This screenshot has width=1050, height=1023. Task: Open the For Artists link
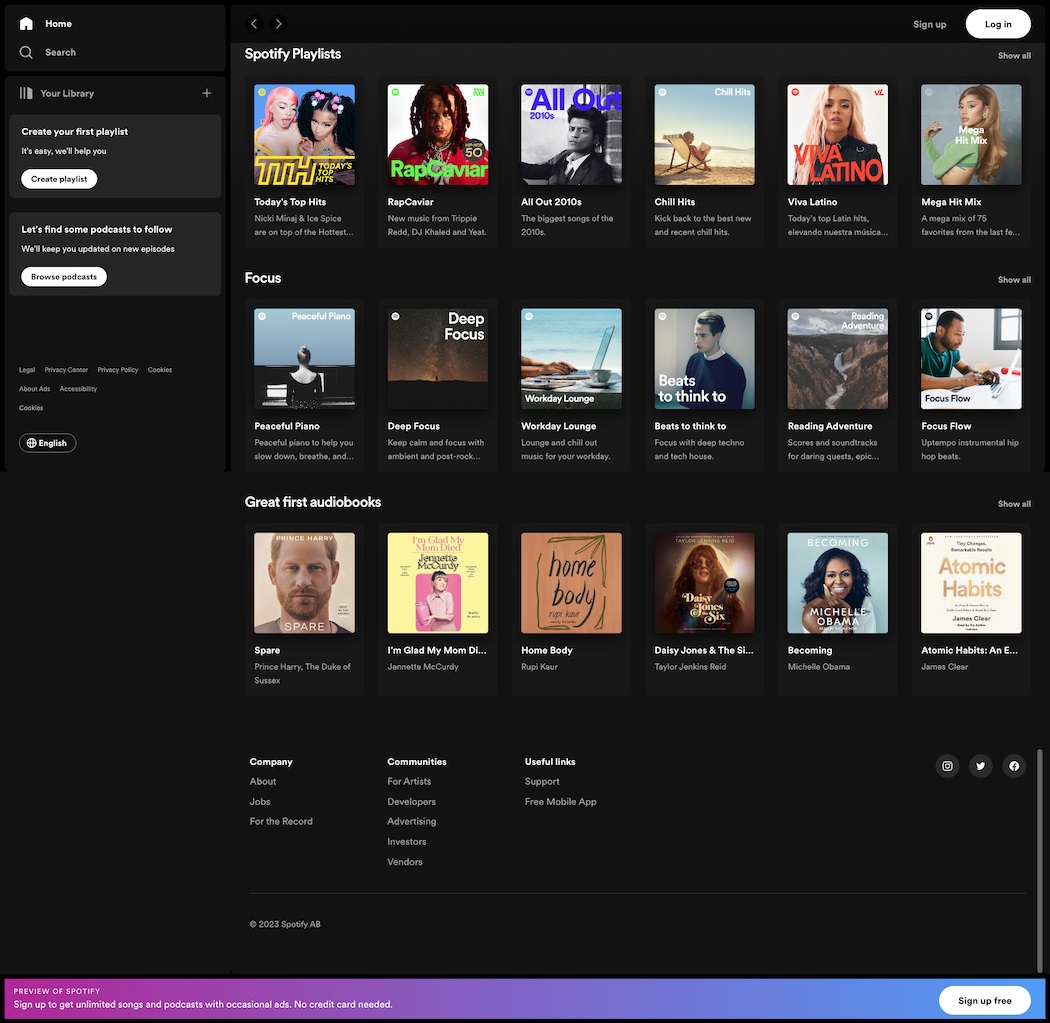[x=409, y=781]
